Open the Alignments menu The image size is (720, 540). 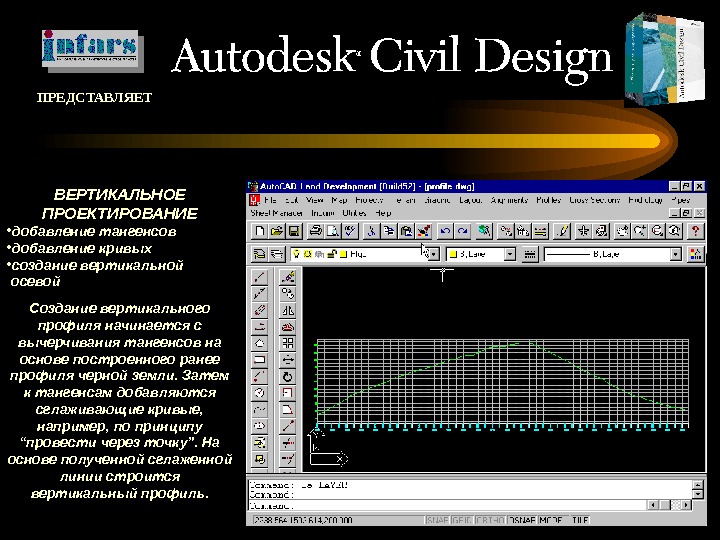click(x=509, y=200)
